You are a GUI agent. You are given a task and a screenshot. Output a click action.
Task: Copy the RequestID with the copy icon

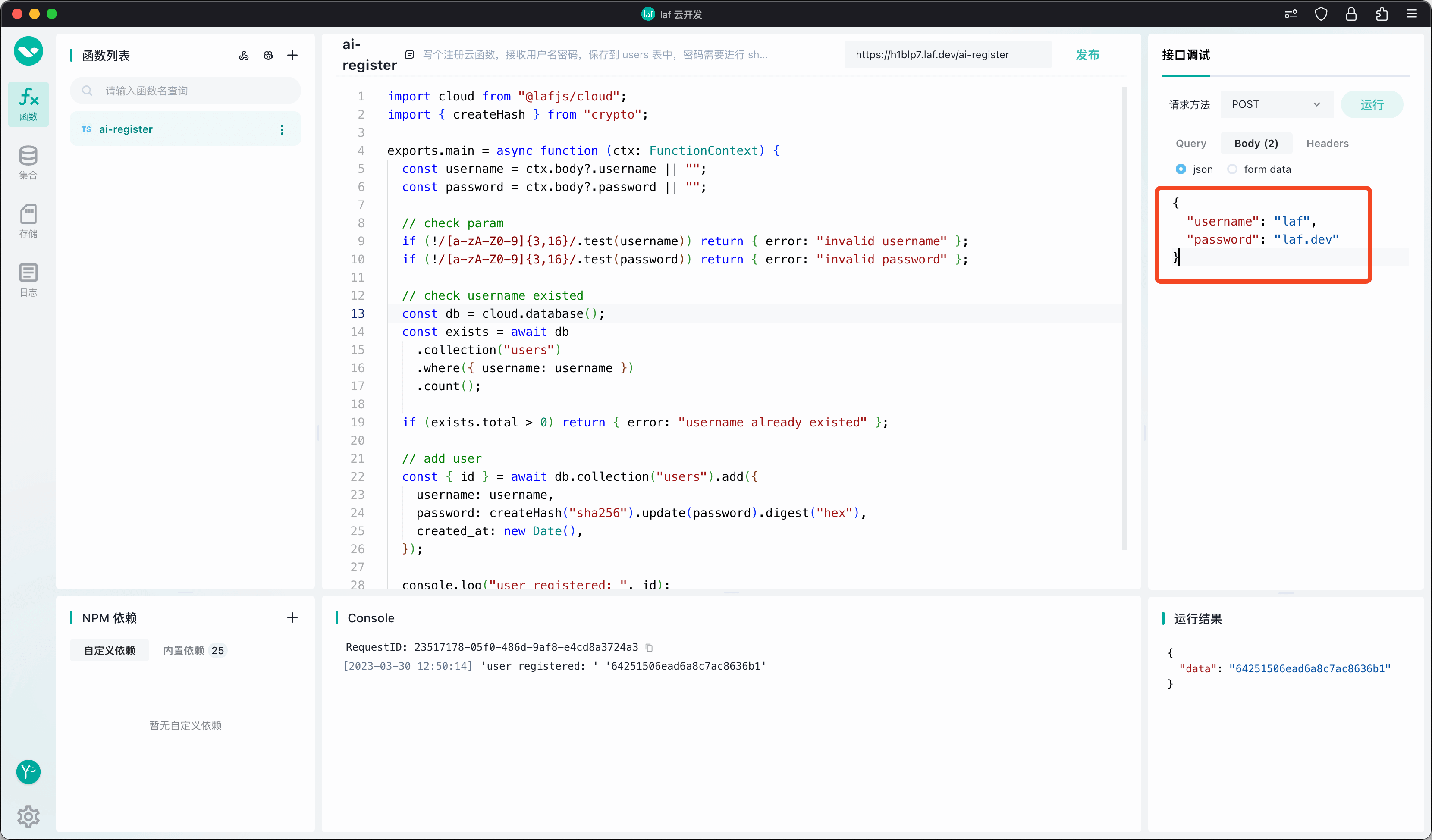tap(650, 648)
